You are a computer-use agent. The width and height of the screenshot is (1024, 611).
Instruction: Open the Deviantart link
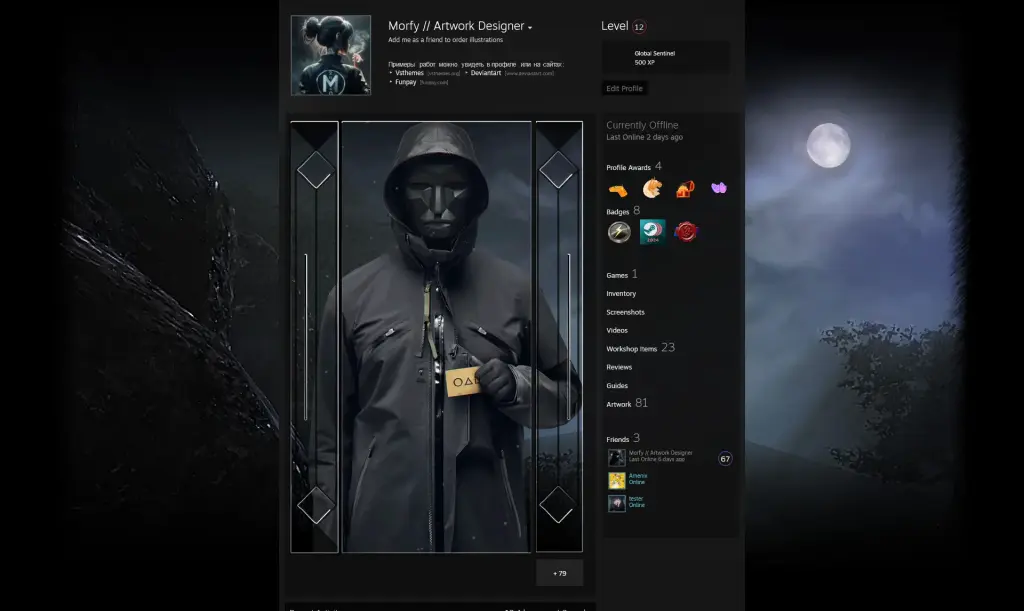[x=486, y=73]
